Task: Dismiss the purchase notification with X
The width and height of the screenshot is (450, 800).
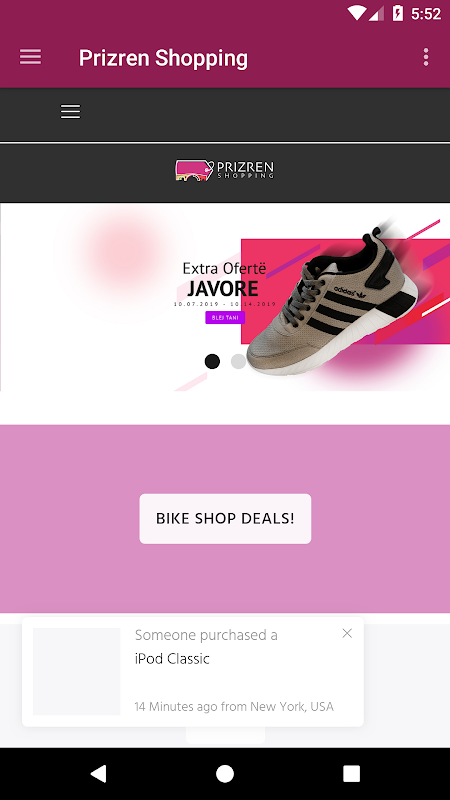Action: pyautogui.click(x=347, y=633)
